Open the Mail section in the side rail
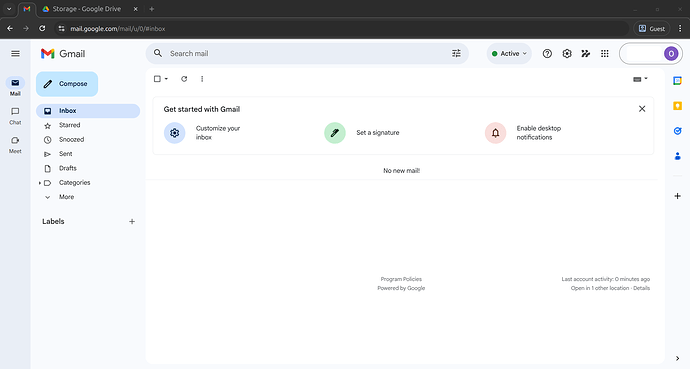Viewport: 690px width, 369px height. tap(15, 87)
